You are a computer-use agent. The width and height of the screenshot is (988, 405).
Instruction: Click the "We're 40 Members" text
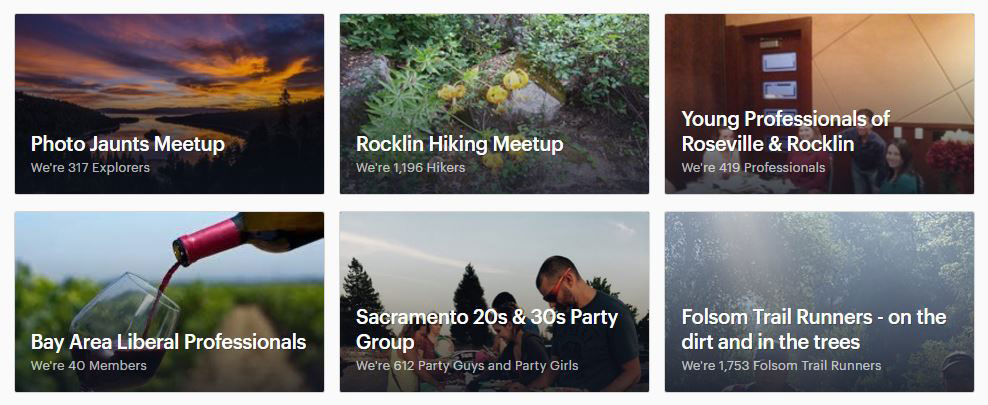click(88, 366)
